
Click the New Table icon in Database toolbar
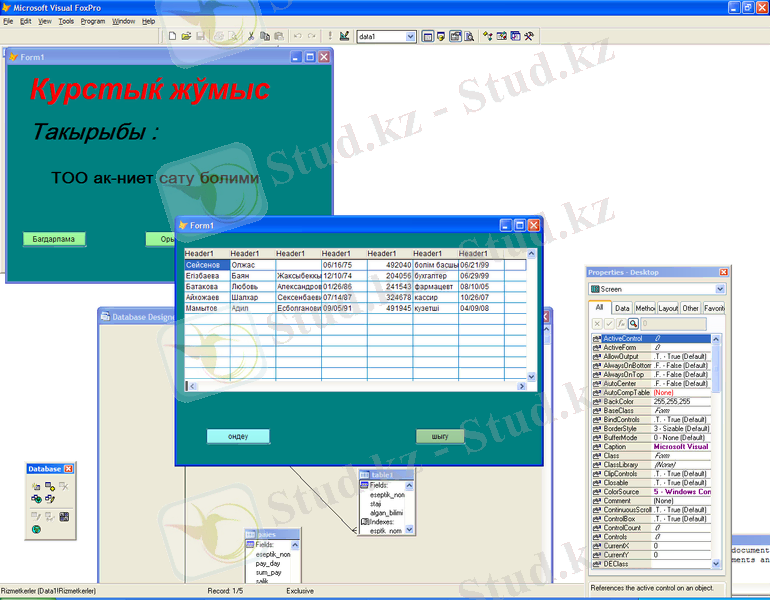(x=35, y=486)
